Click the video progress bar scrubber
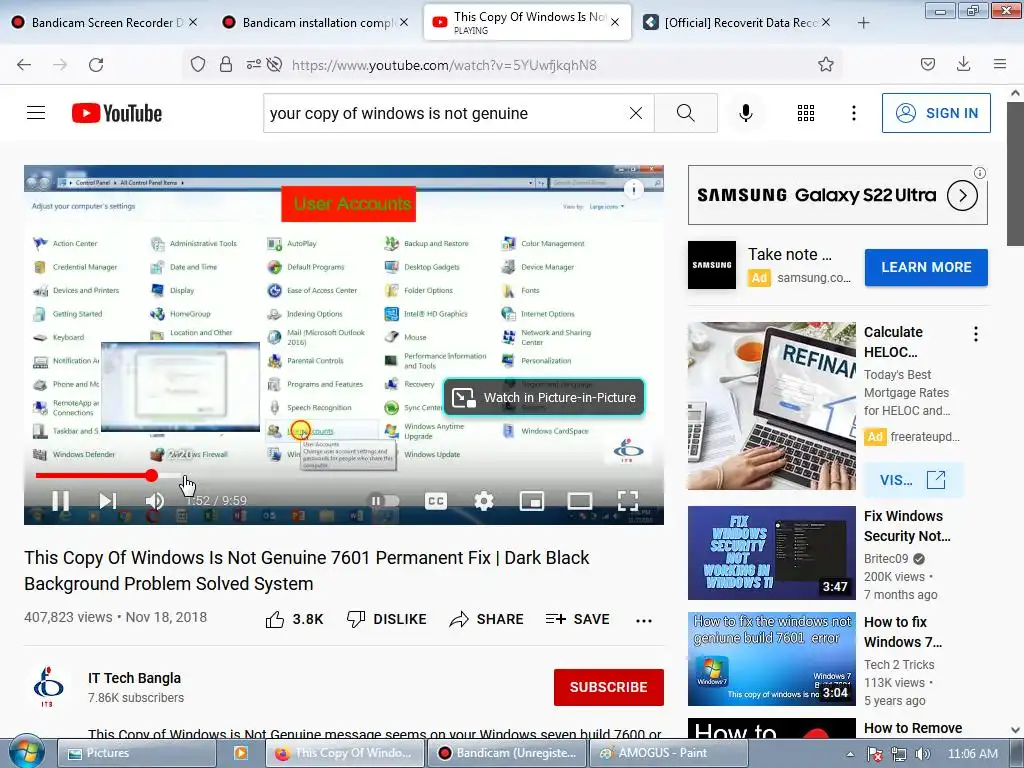This screenshot has height=768, width=1024. point(152,475)
